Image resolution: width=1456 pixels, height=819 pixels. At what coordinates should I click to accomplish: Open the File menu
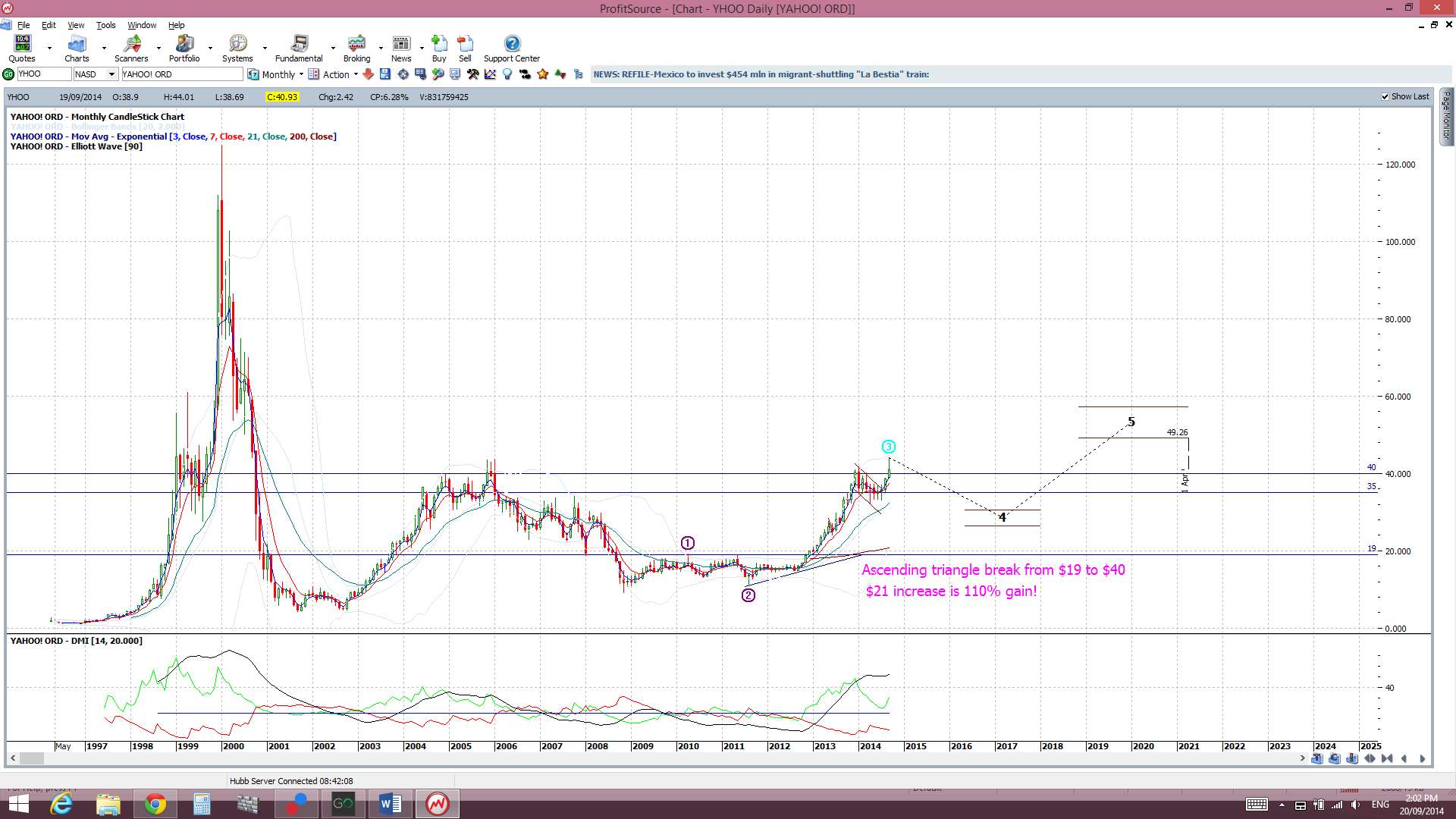[24, 25]
